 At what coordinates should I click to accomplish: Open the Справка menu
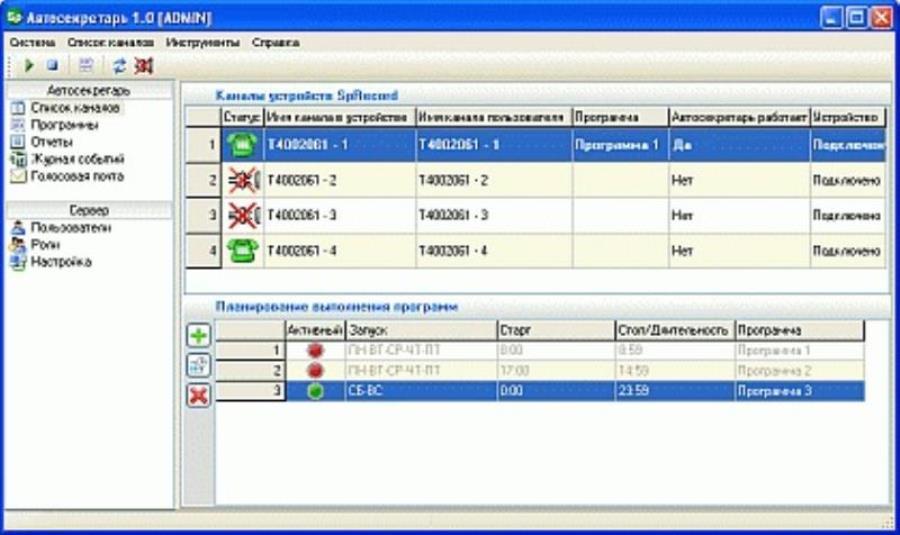point(275,43)
